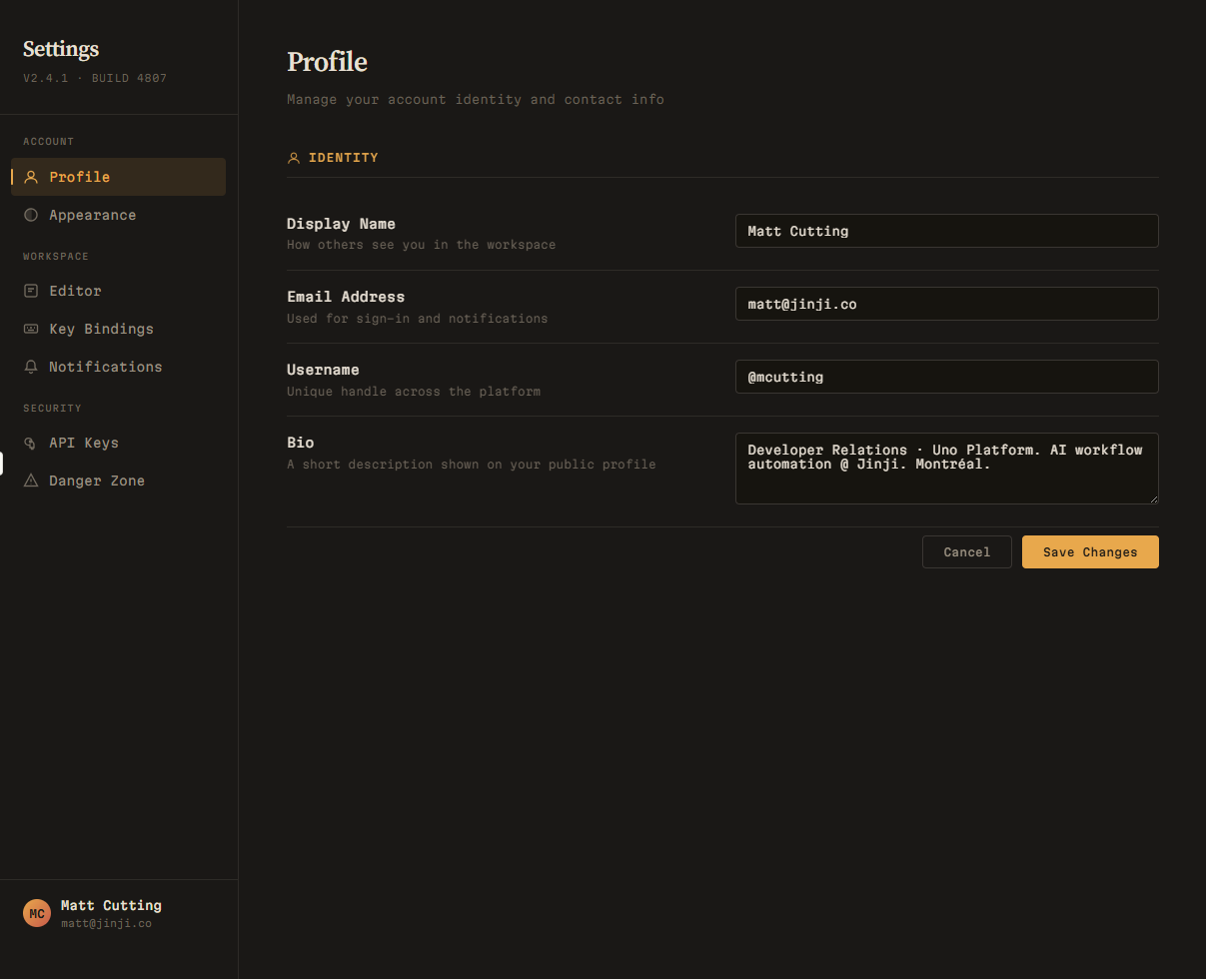The image size is (1206, 980).
Task: Click the Key Bindings keyboard icon
Action: point(31,329)
